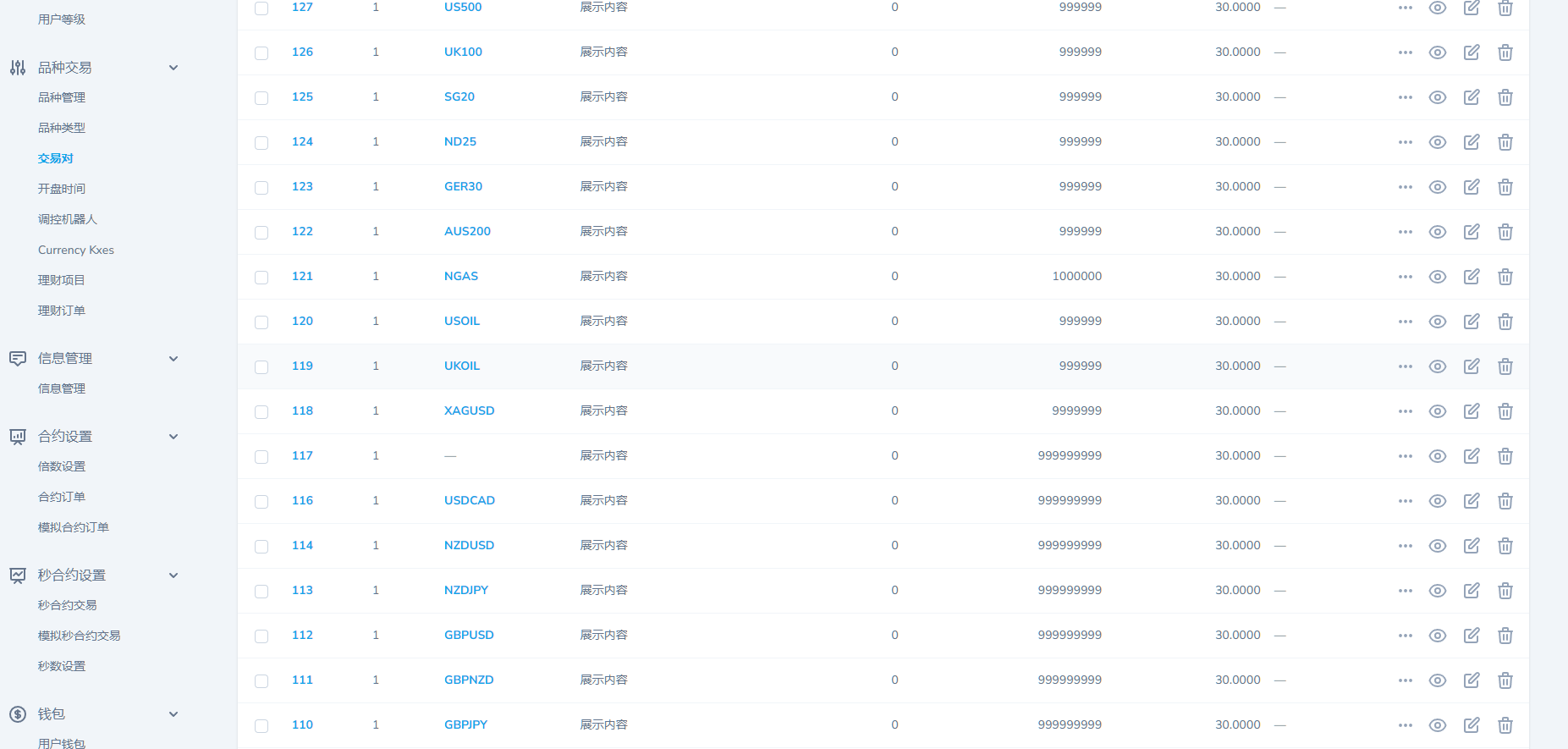Open three-dot menu for USDCAD row
The height and width of the screenshot is (749, 1568).
click(x=1405, y=501)
